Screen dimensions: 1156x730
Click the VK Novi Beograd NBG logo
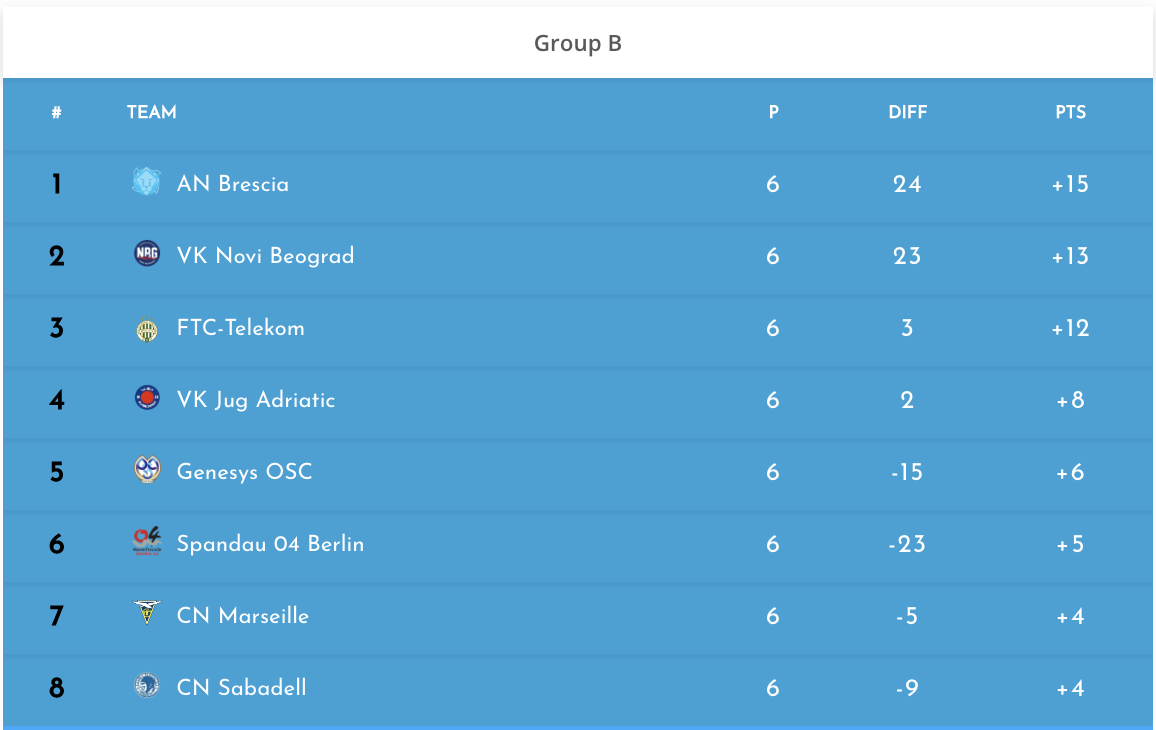147,253
